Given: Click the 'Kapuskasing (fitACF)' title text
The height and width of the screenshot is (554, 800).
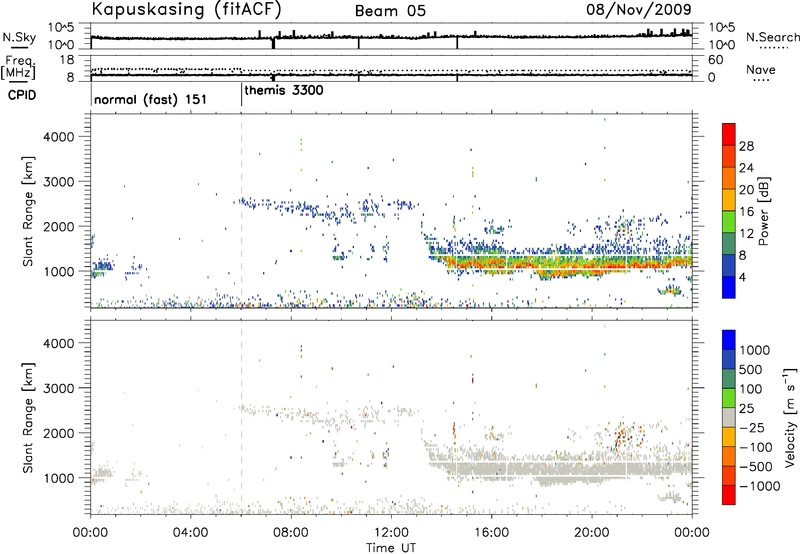Looking at the screenshot, I should click(186, 9).
